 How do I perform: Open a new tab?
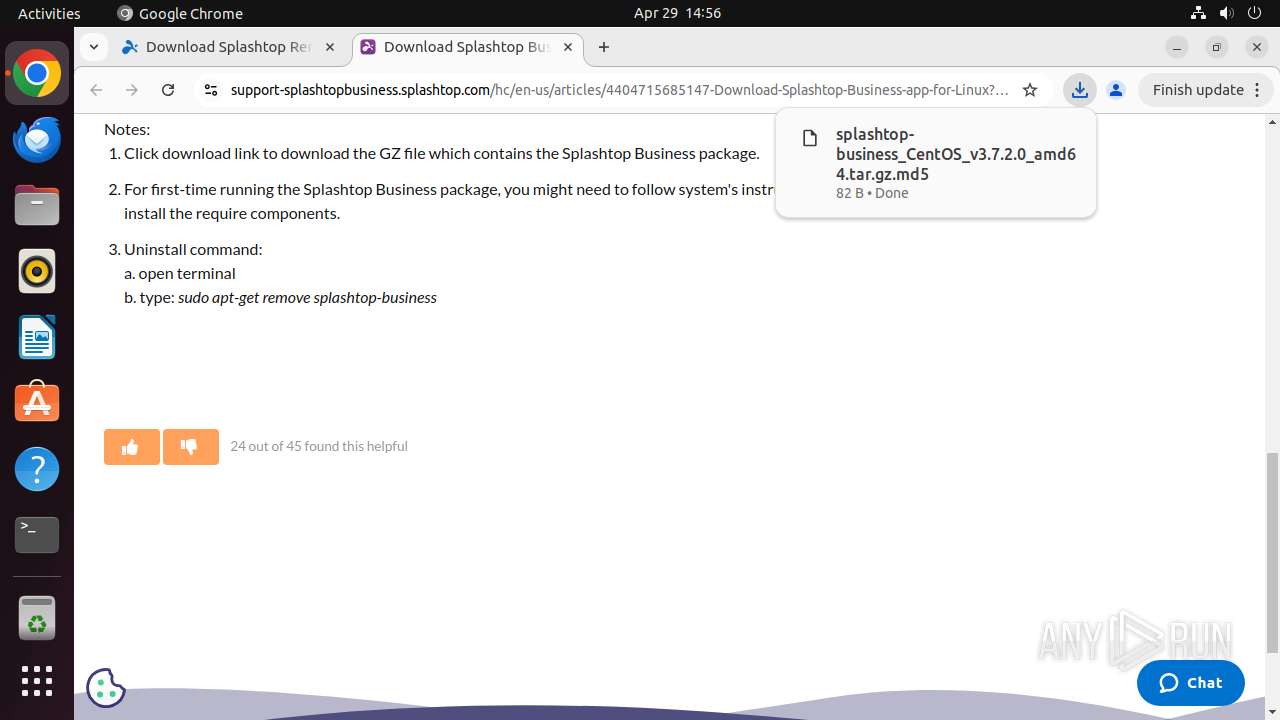pos(604,47)
